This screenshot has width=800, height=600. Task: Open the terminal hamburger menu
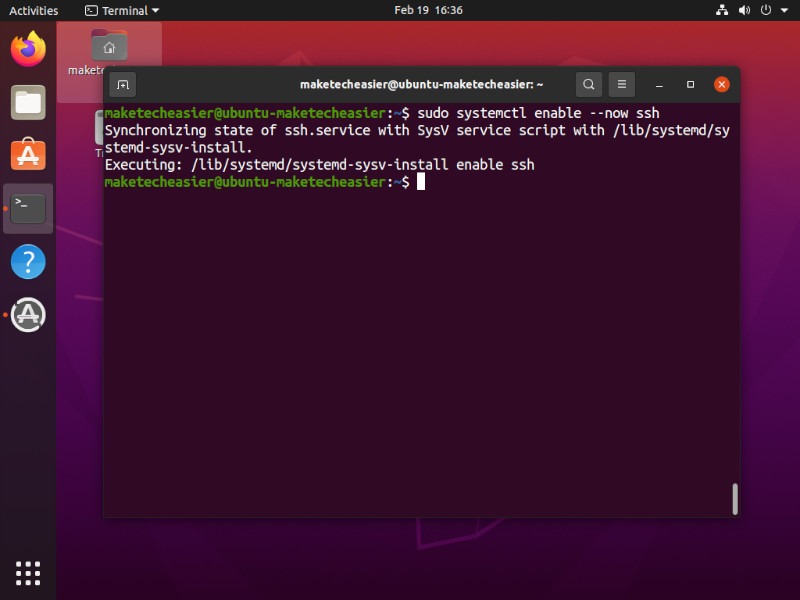coord(623,84)
